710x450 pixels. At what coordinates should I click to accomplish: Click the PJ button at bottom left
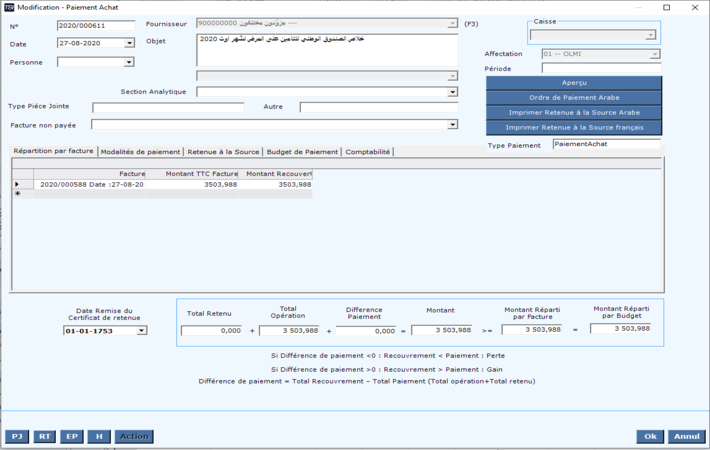tap(17, 436)
